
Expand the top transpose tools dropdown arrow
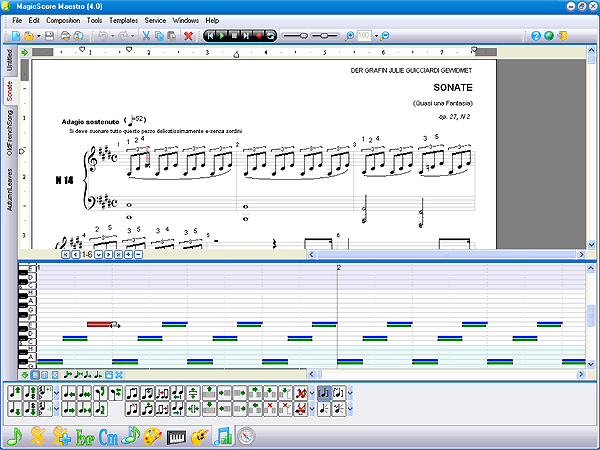click(57, 393)
